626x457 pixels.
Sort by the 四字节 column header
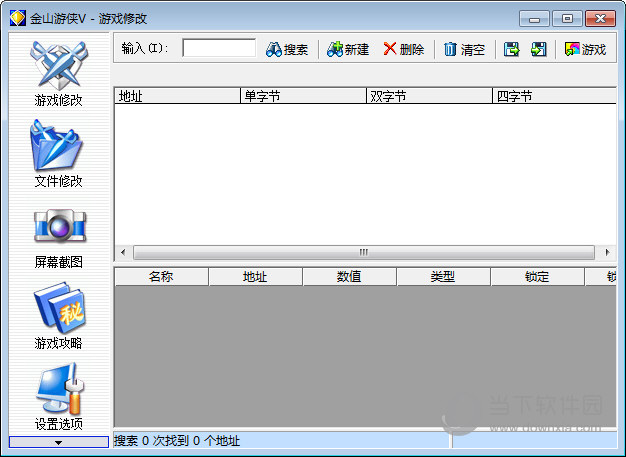click(555, 96)
